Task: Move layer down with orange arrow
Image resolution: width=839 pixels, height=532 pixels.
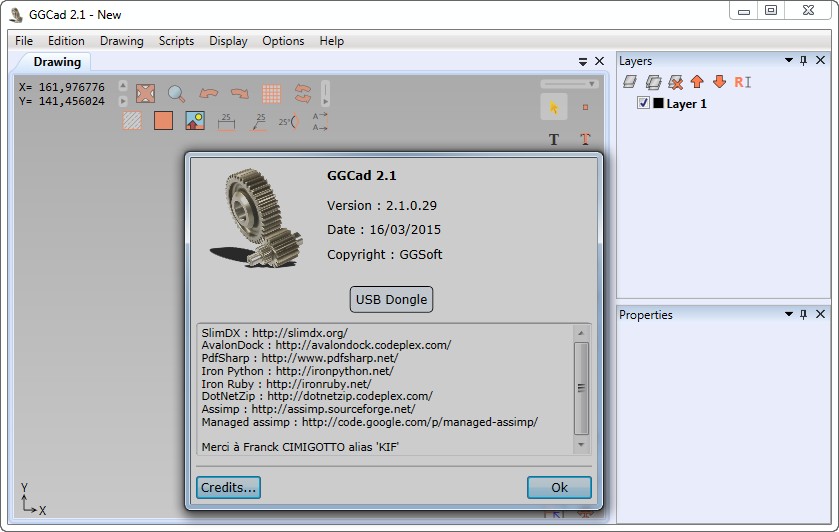Action: pos(719,81)
